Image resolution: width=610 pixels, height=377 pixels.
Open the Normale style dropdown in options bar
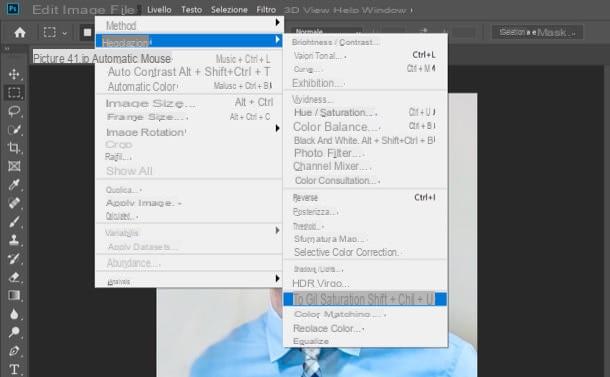coord(326,31)
